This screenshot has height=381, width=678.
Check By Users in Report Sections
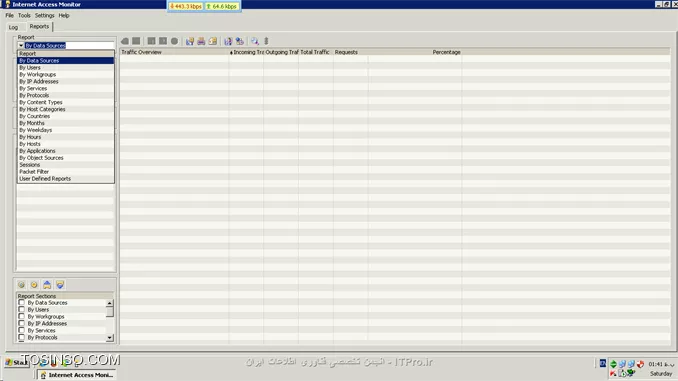21,310
